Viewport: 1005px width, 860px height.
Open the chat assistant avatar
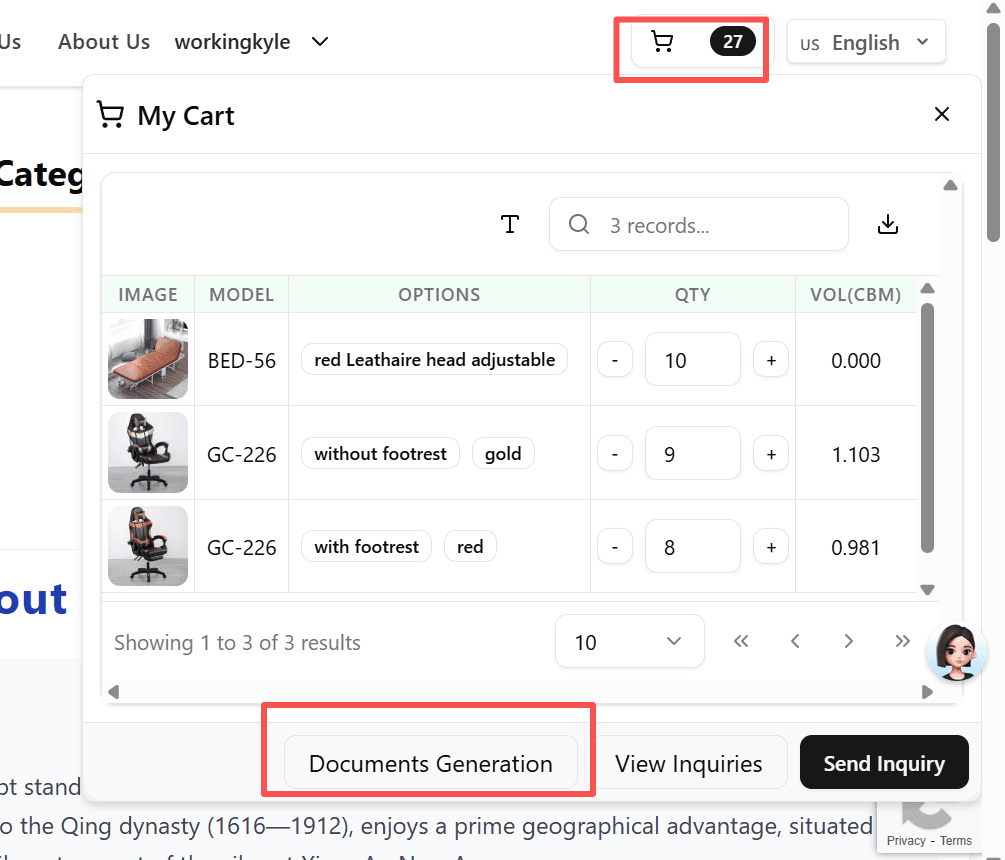[x=956, y=652]
